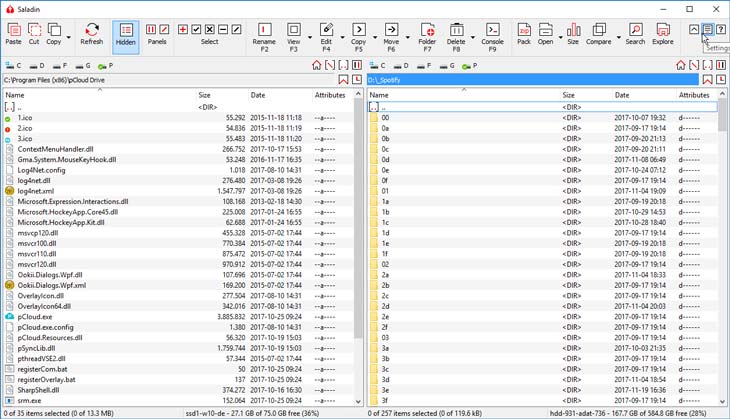Go to home folder in left panel

(x=316, y=65)
